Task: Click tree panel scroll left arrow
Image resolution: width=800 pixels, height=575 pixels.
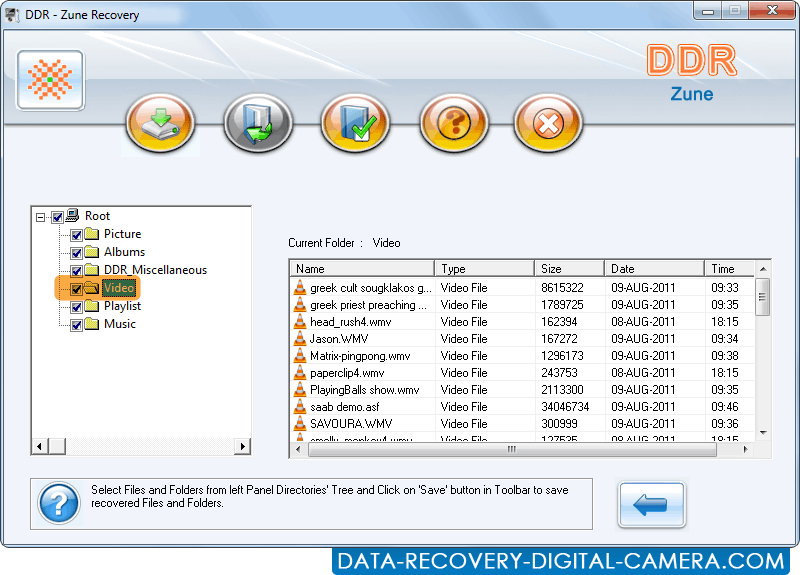Action: point(40,446)
